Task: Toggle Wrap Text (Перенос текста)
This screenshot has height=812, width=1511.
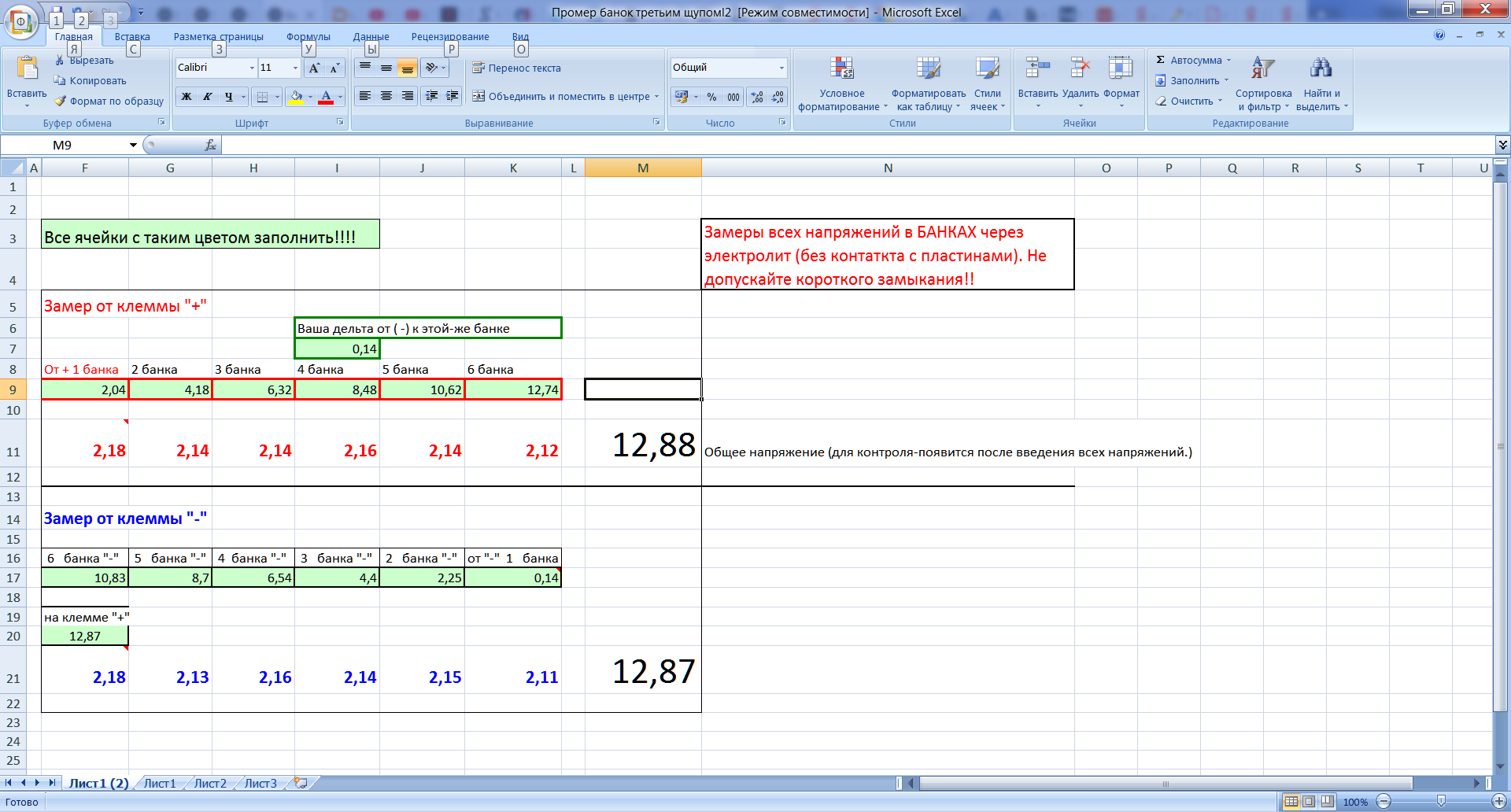Action: click(516, 68)
